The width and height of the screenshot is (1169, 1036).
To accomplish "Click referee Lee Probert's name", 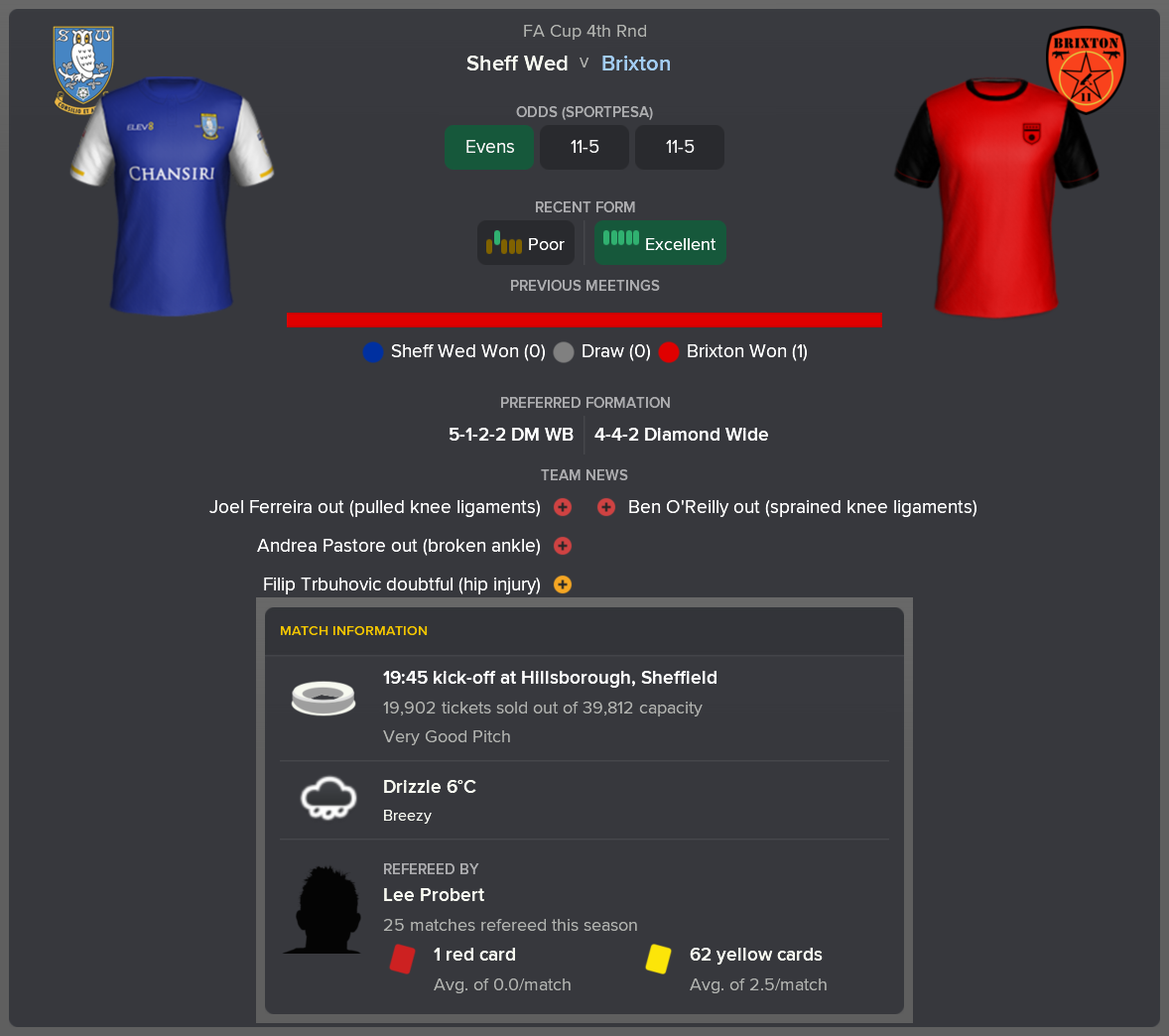I will [x=434, y=895].
